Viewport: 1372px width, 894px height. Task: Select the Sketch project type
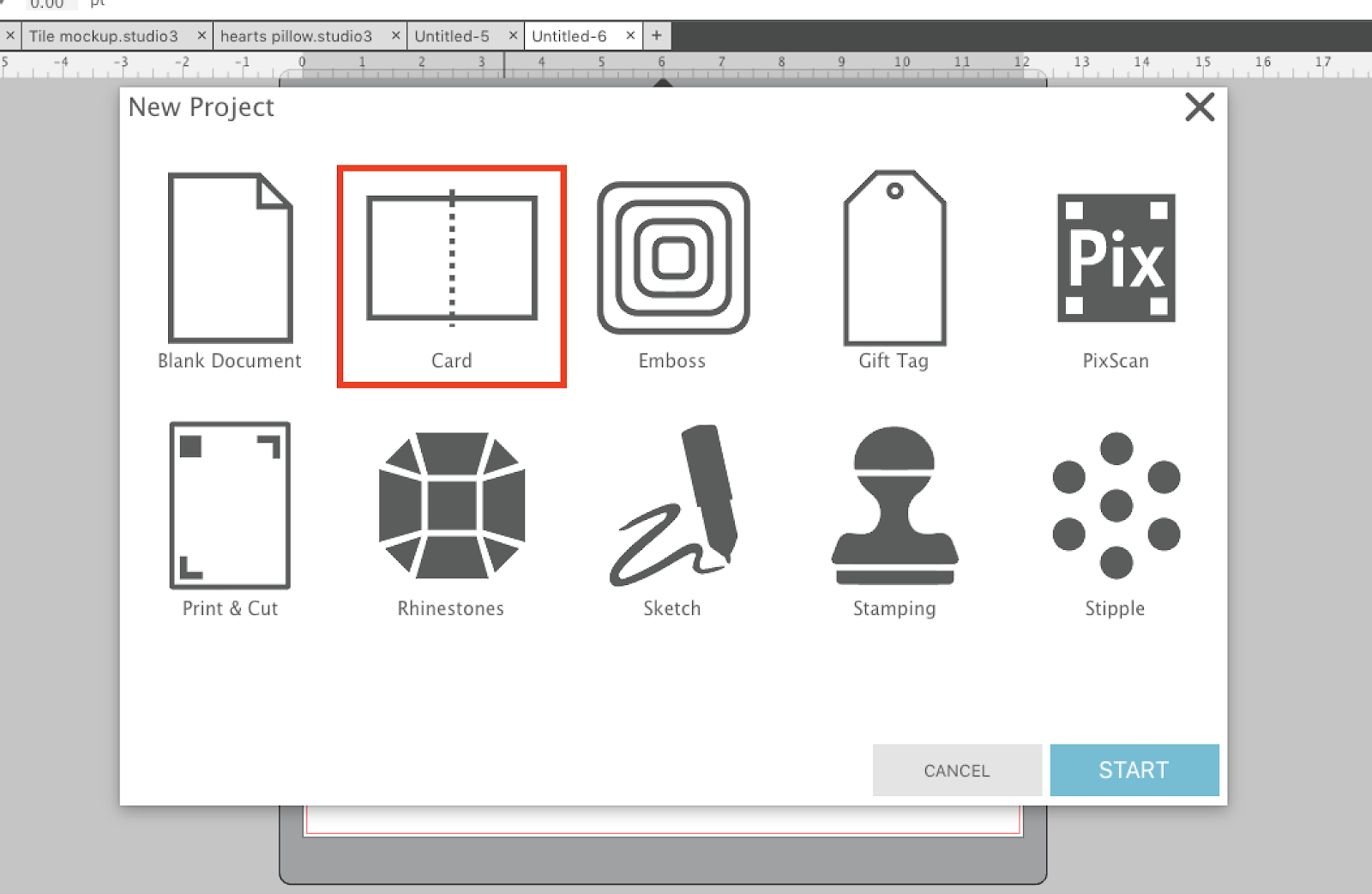coord(672,508)
